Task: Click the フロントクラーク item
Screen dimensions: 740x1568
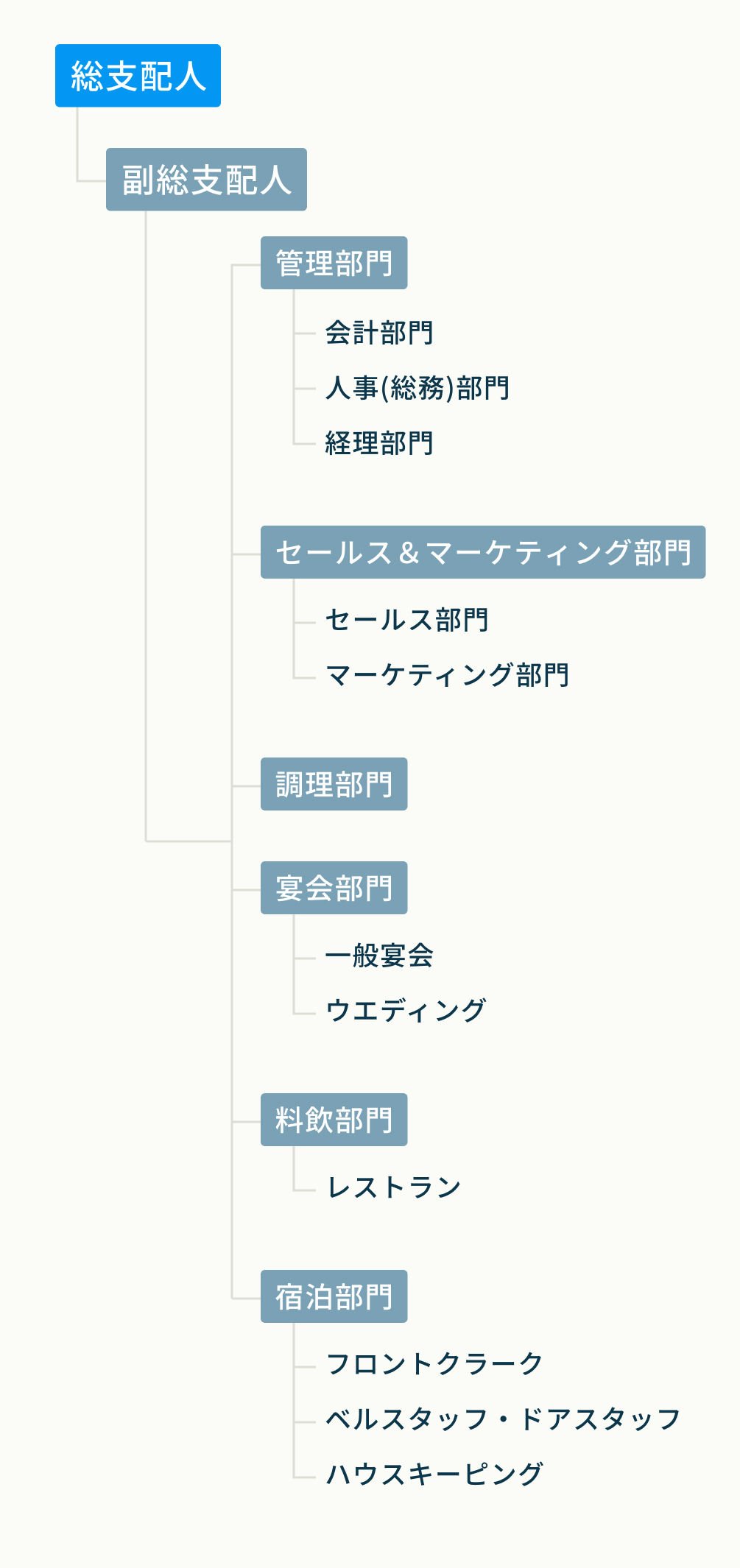Action: 434,1364
